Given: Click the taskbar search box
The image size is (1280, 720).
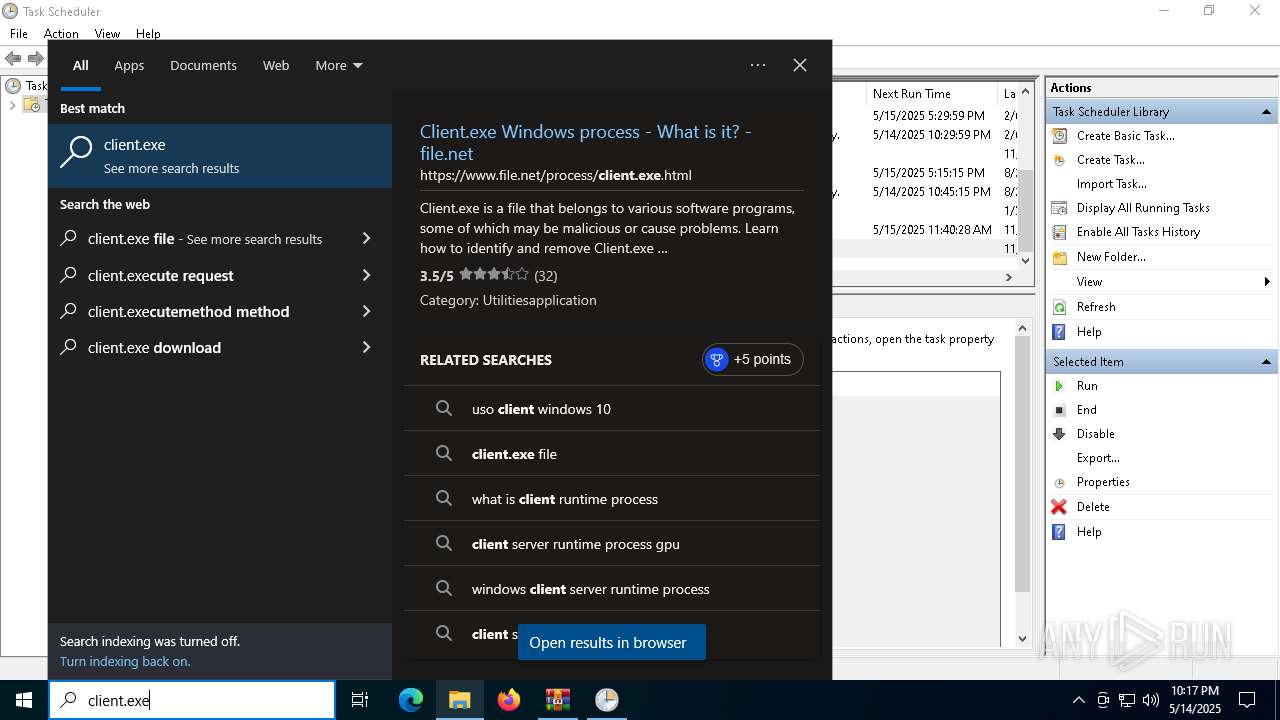Looking at the screenshot, I should (192, 700).
